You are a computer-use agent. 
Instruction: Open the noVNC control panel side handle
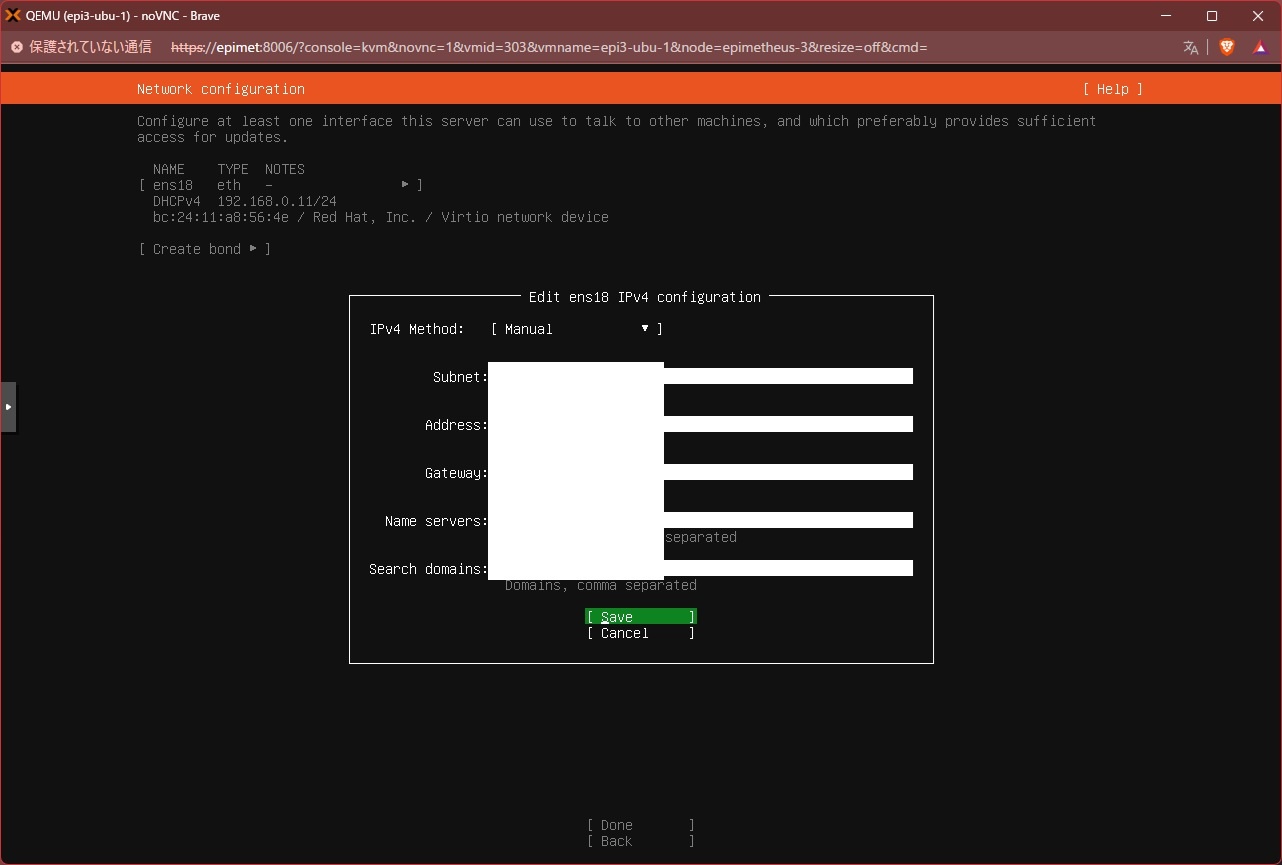coord(8,407)
